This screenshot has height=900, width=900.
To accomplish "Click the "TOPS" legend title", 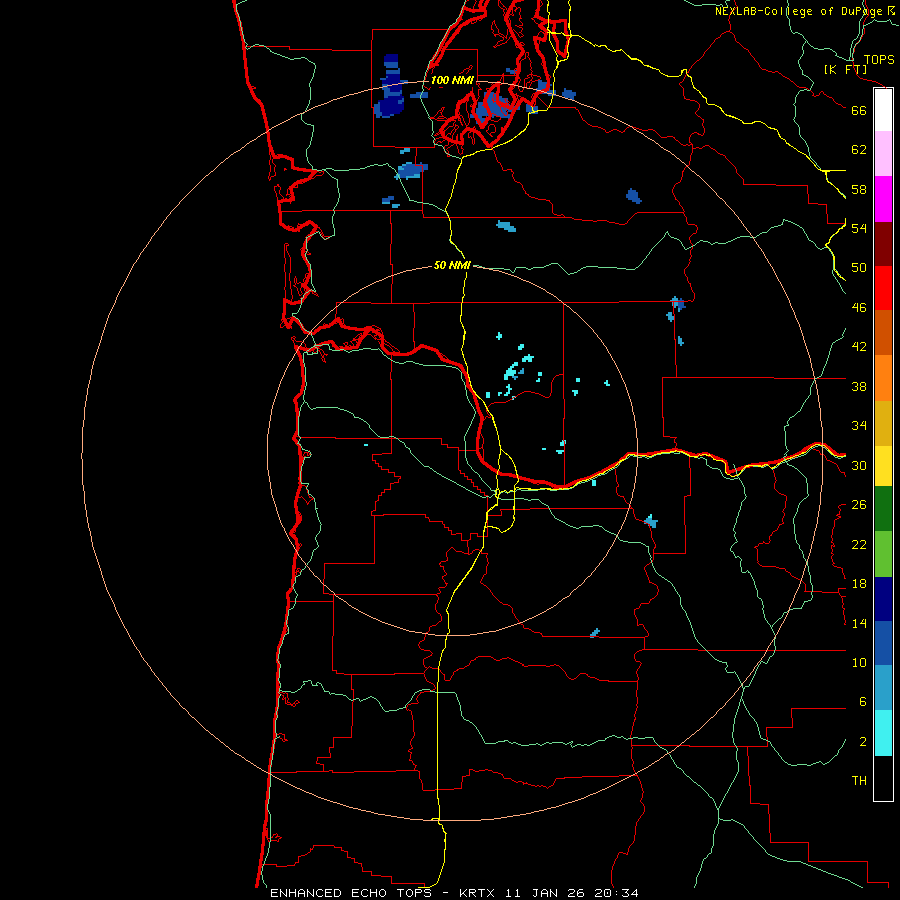I will pos(879,60).
